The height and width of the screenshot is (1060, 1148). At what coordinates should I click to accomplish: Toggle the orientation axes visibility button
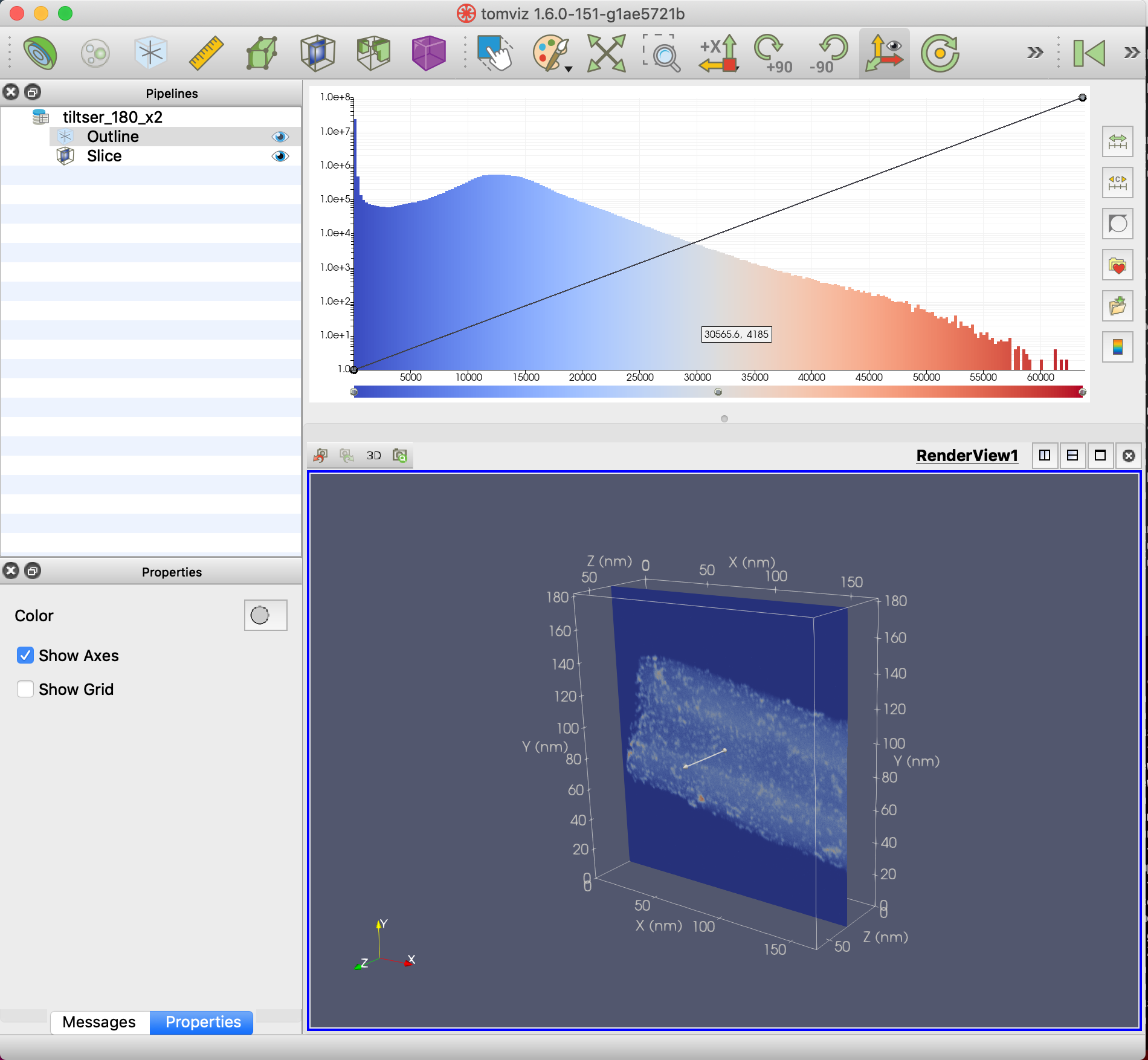click(884, 53)
